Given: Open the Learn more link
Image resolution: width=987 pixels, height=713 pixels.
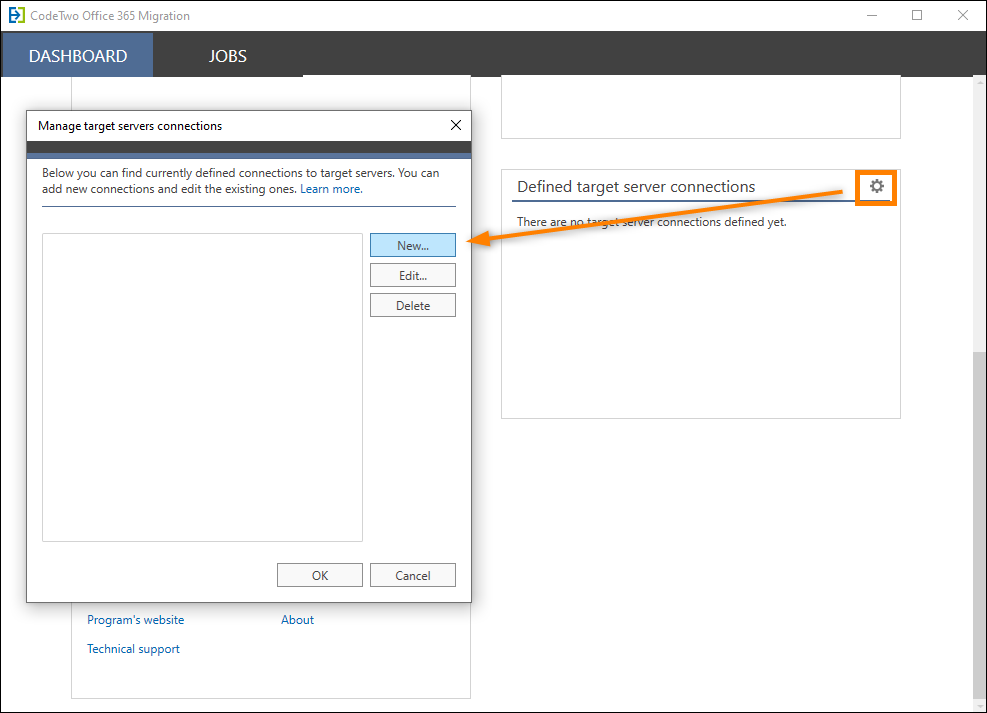Looking at the screenshot, I should pos(331,189).
